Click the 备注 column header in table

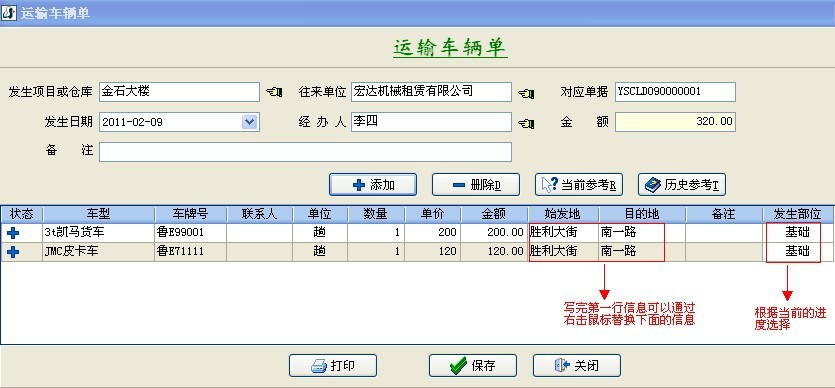pyautogui.click(x=724, y=214)
